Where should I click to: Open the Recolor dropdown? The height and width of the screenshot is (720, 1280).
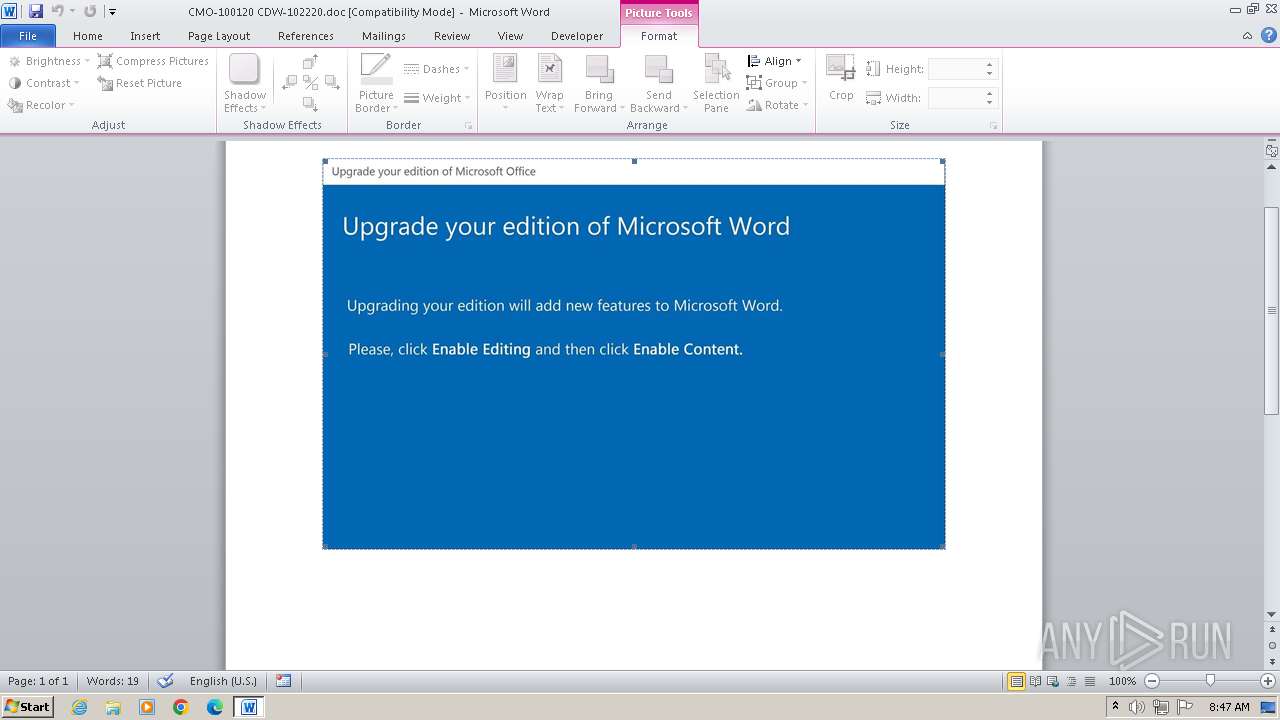click(x=42, y=105)
